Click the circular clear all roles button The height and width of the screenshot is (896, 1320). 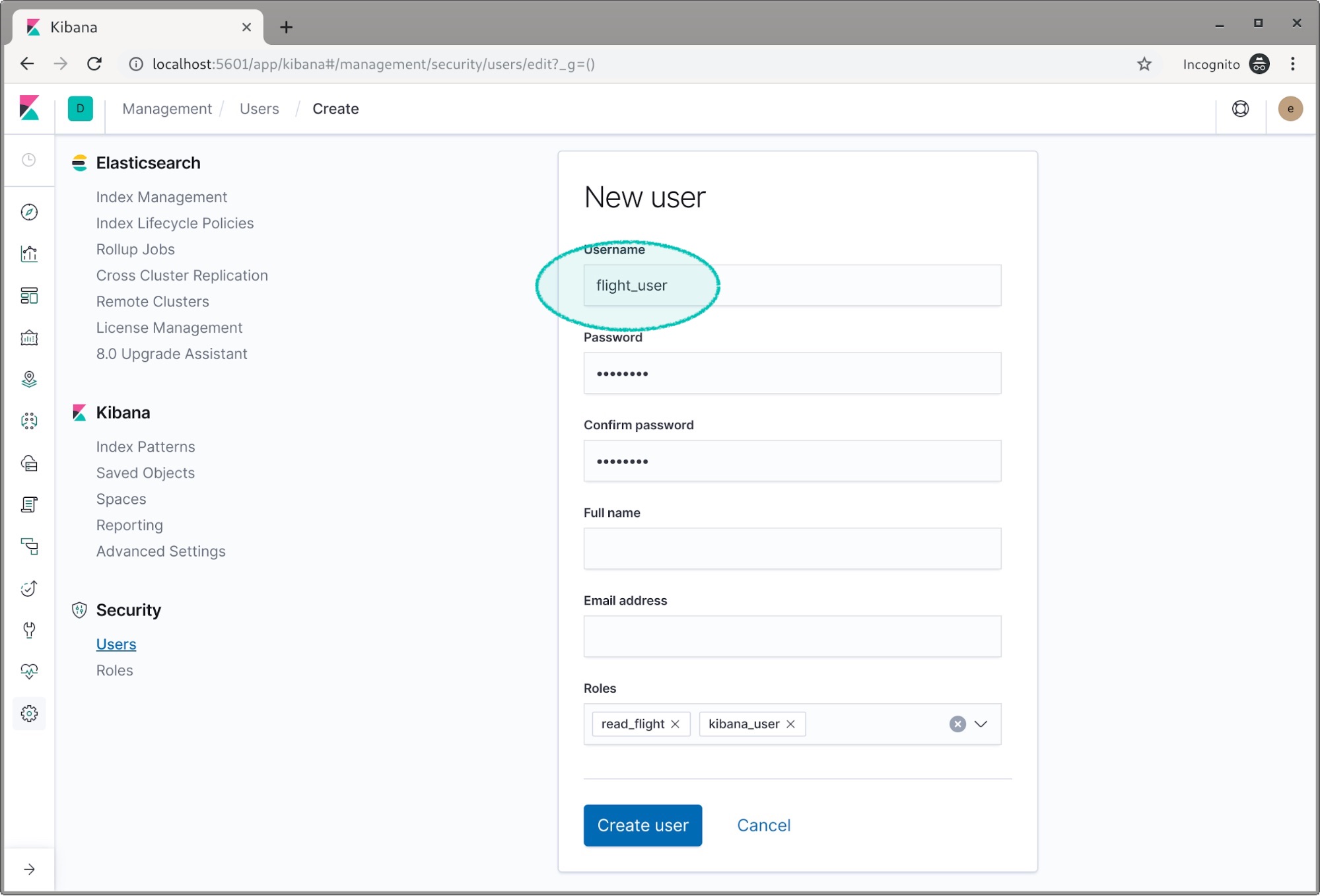tap(958, 724)
